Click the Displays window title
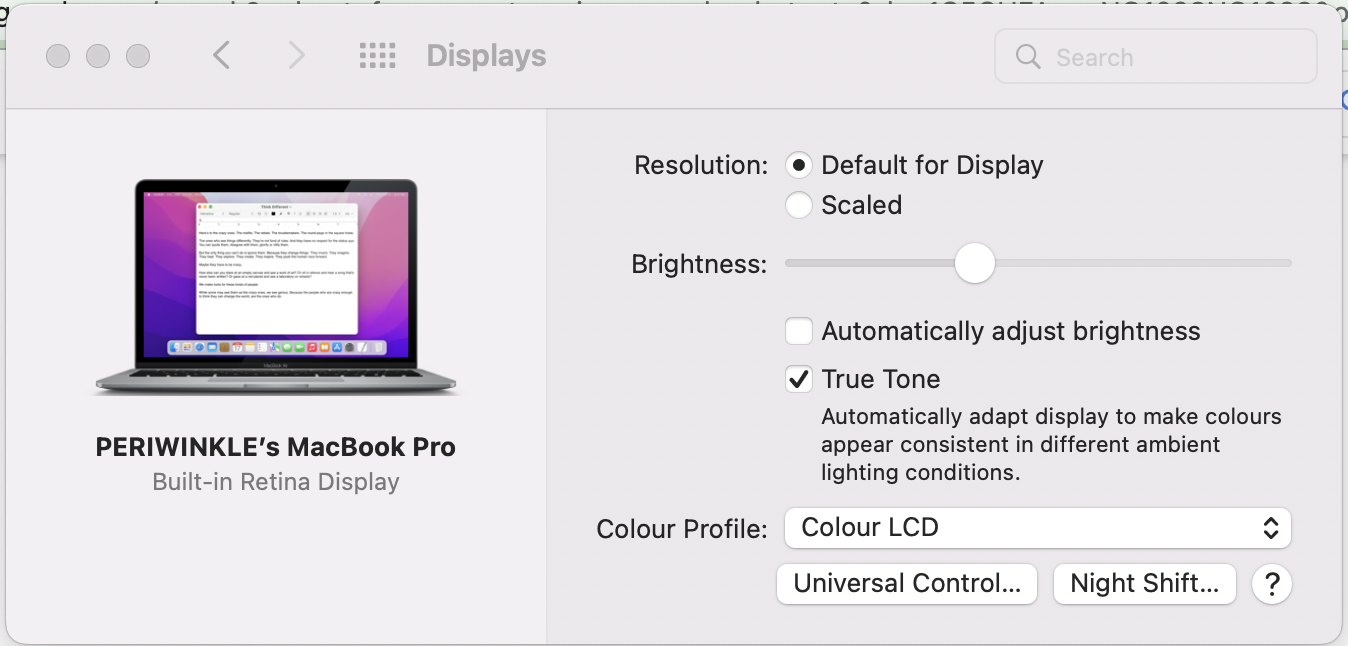 click(486, 56)
